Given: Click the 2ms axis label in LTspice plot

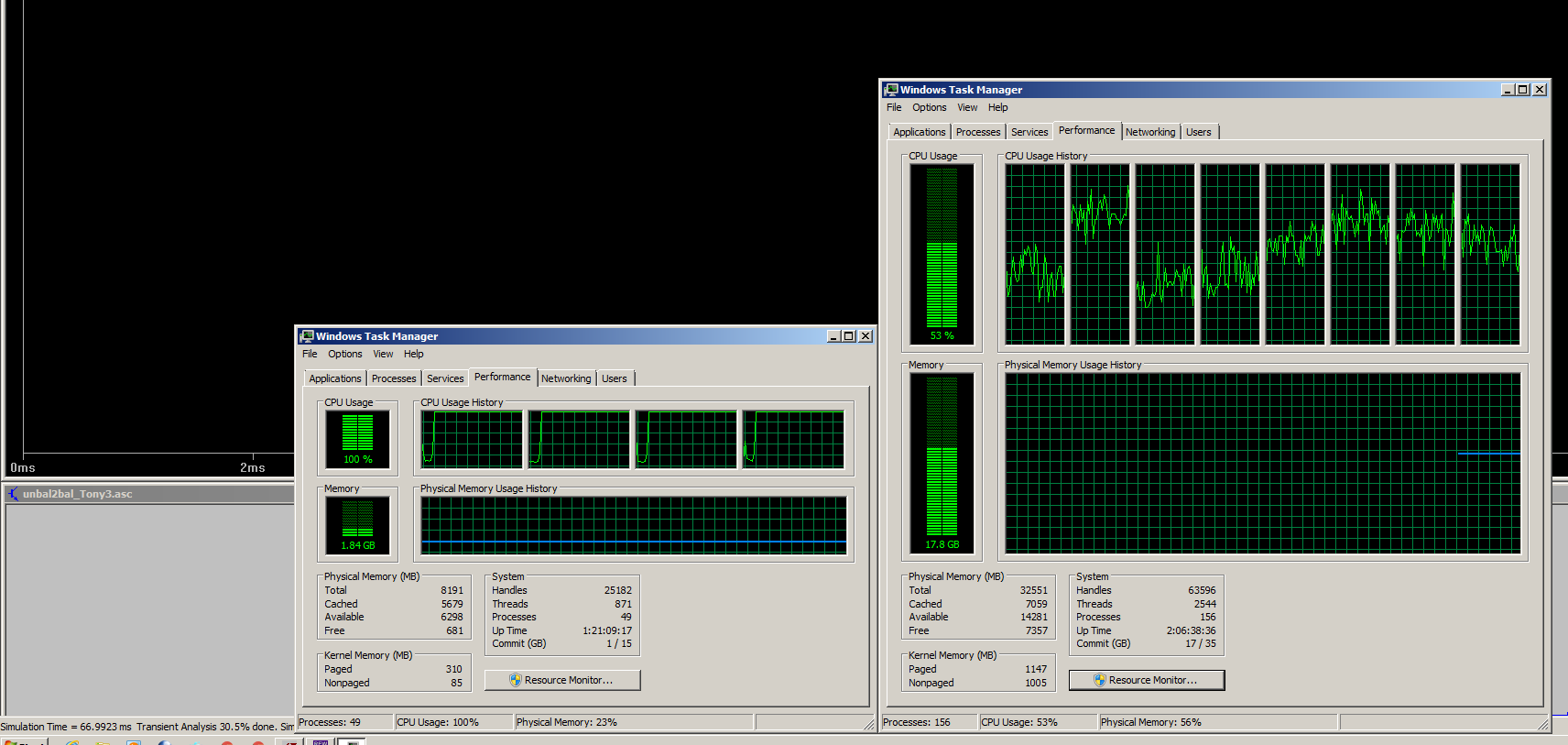Looking at the screenshot, I should click(x=253, y=467).
